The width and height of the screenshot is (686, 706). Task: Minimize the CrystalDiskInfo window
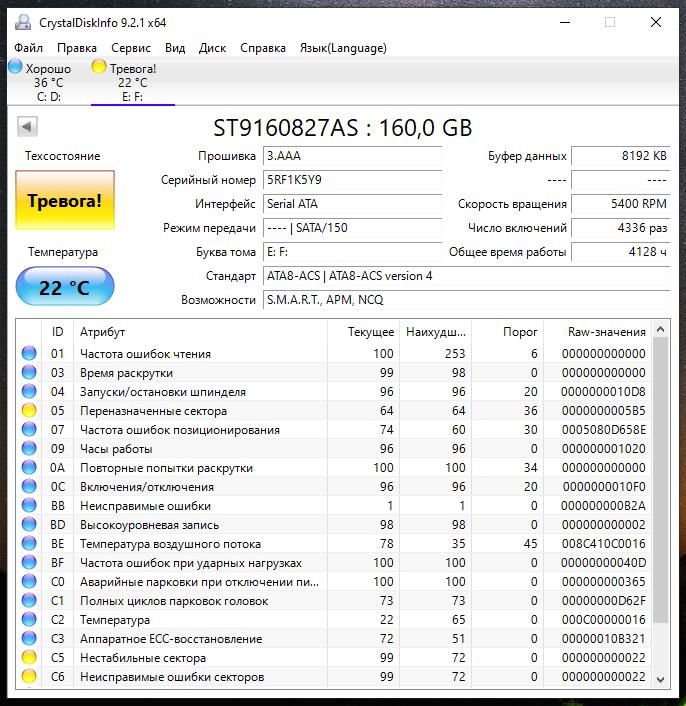tap(565, 22)
